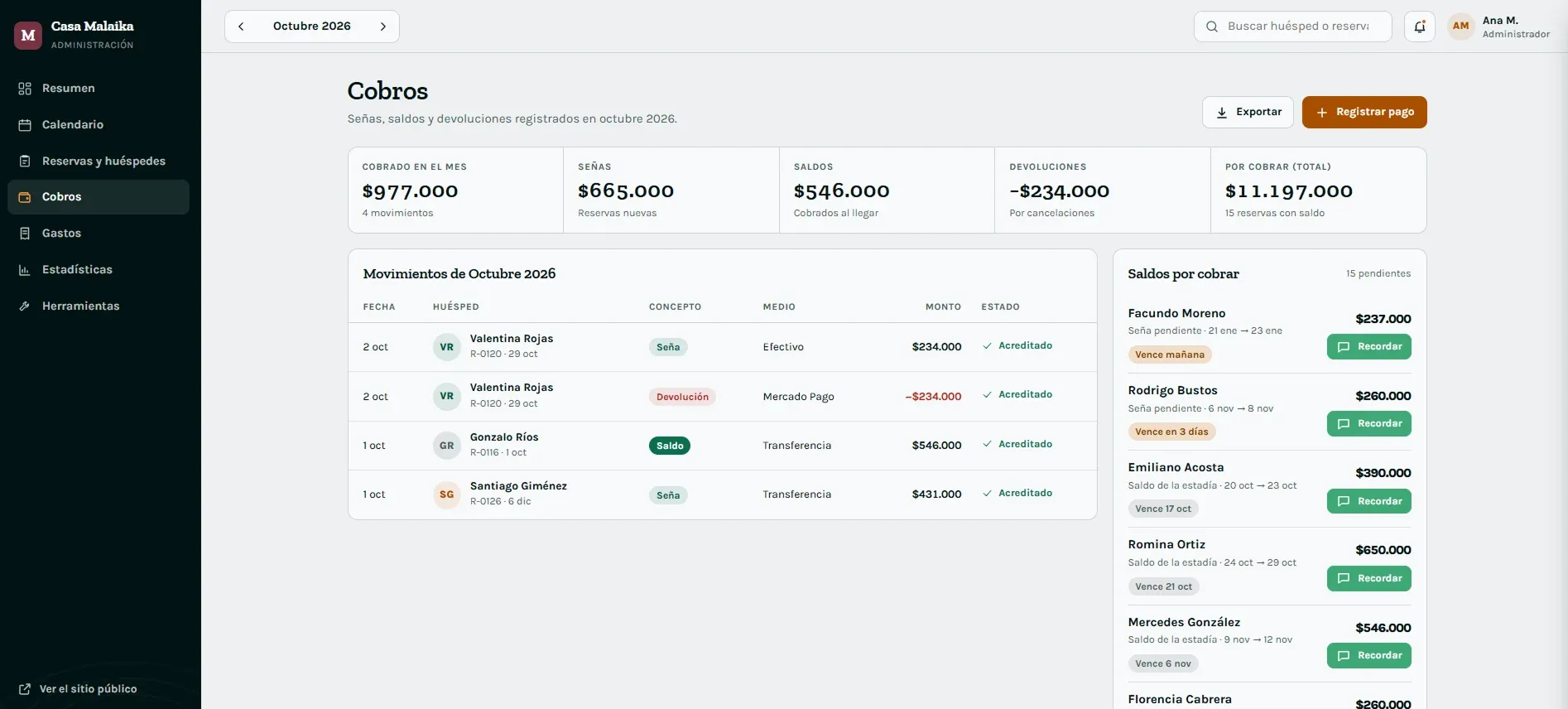Open Gastos in the sidebar

tap(99, 234)
